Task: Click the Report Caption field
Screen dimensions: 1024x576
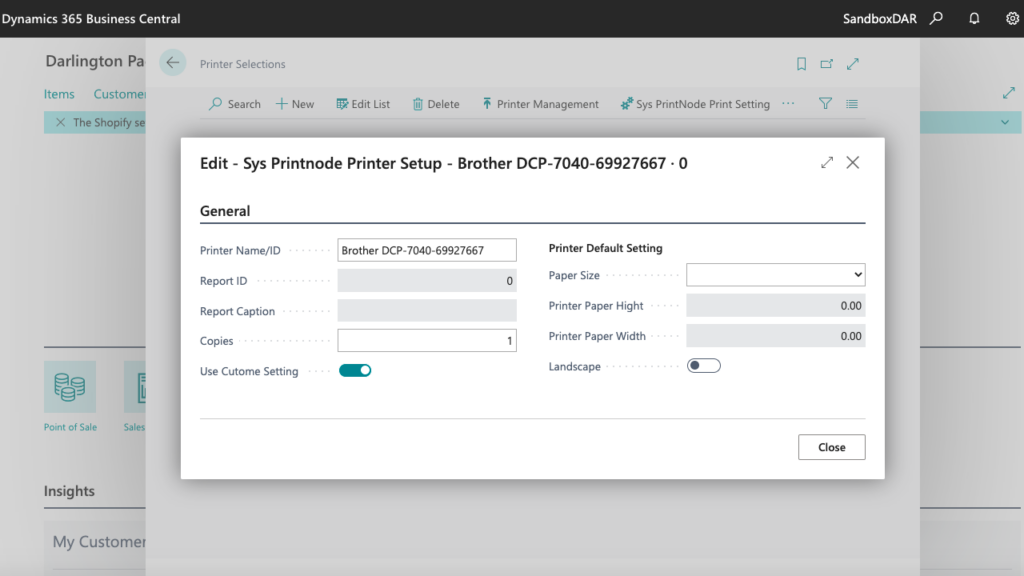Action: 427,311
